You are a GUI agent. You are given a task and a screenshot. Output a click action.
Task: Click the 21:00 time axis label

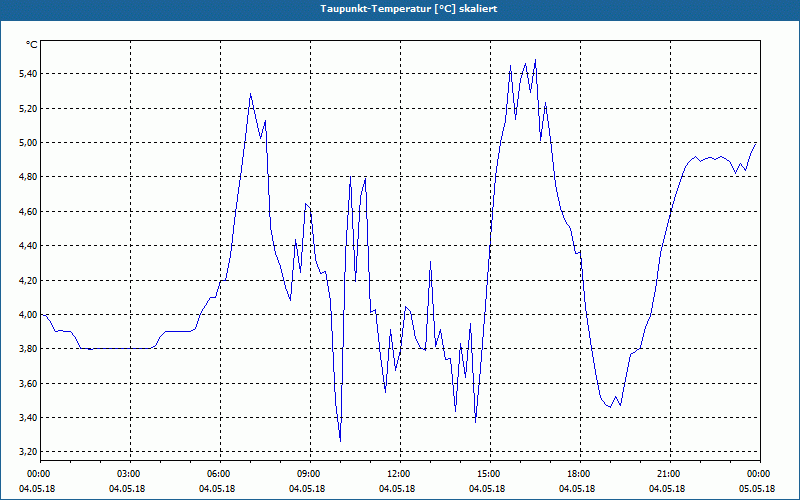click(670, 474)
